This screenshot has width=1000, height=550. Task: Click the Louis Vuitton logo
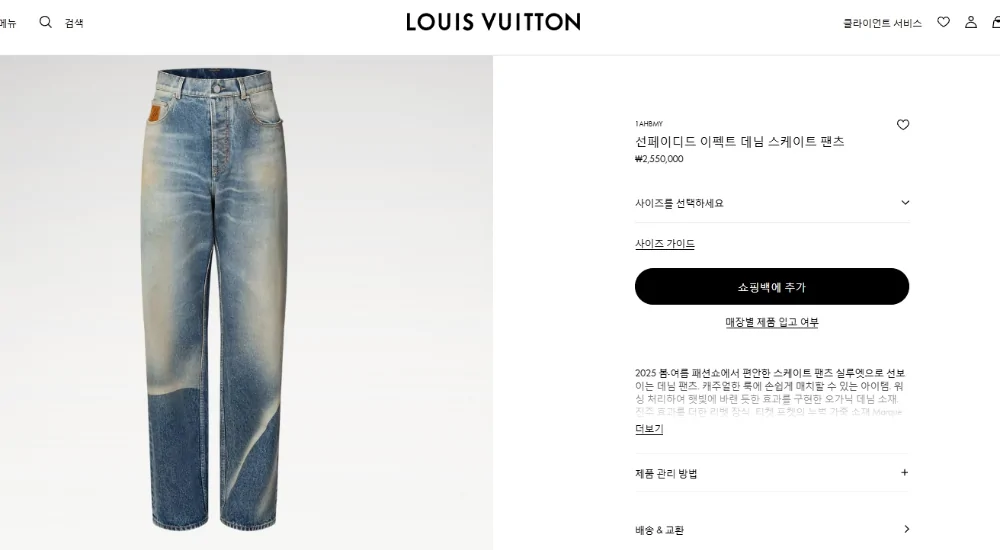pyautogui.click(x=493, y=22)
